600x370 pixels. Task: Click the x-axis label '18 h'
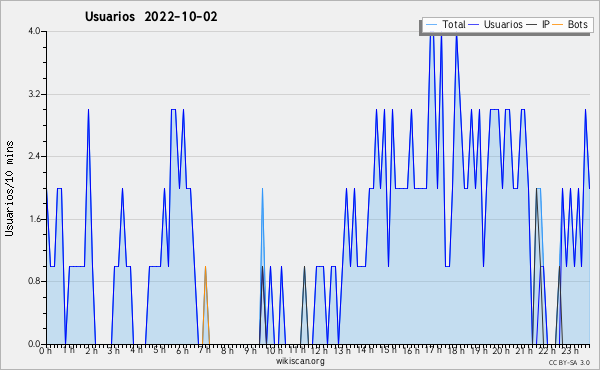click(456, 350)
